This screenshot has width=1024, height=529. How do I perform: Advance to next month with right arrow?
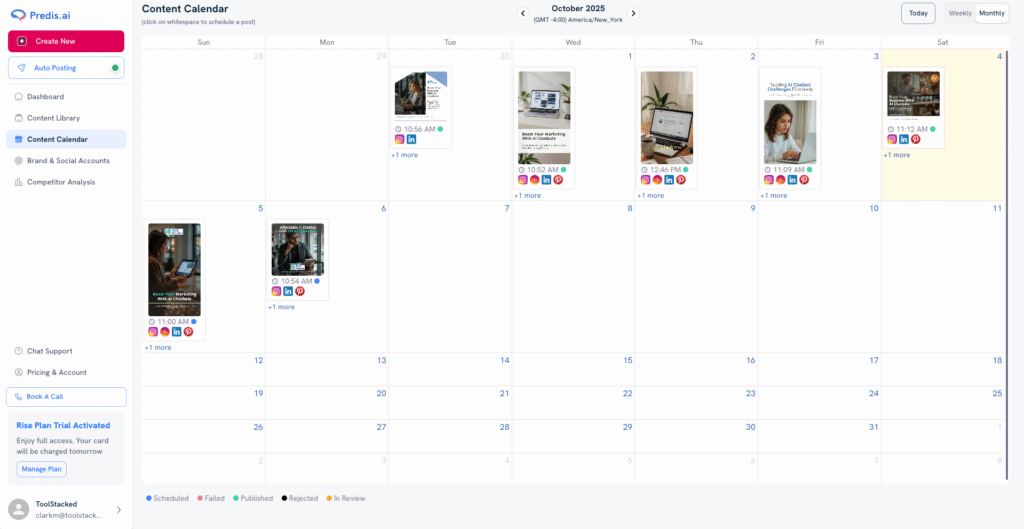pyautogui.click(x=633, y=13)
